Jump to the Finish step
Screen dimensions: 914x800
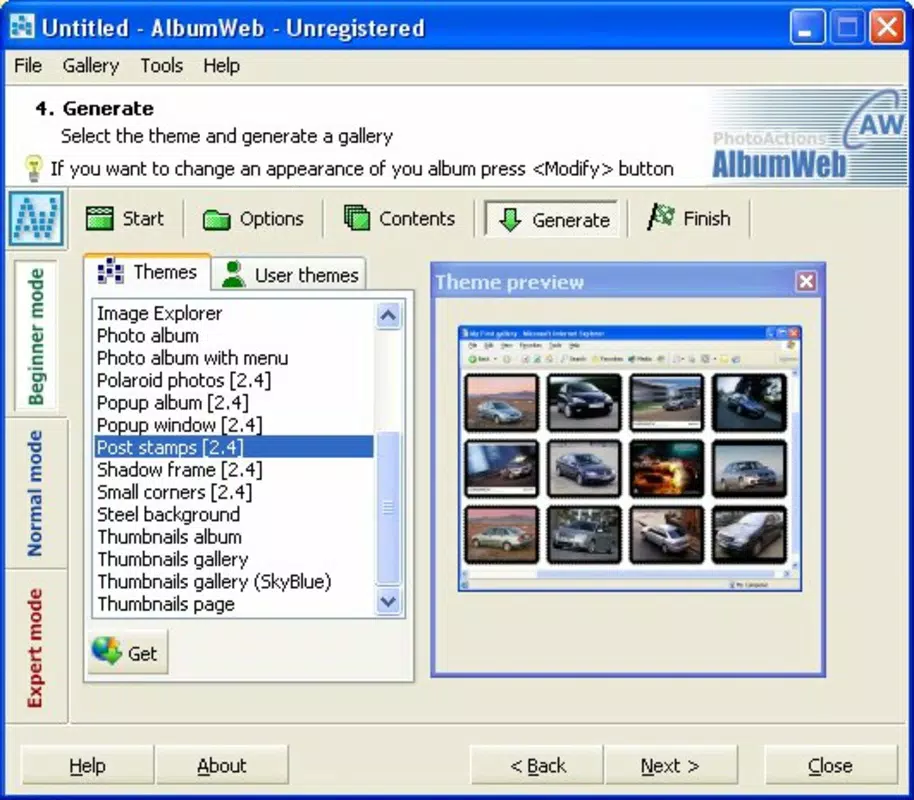click(x=689, y=219)
